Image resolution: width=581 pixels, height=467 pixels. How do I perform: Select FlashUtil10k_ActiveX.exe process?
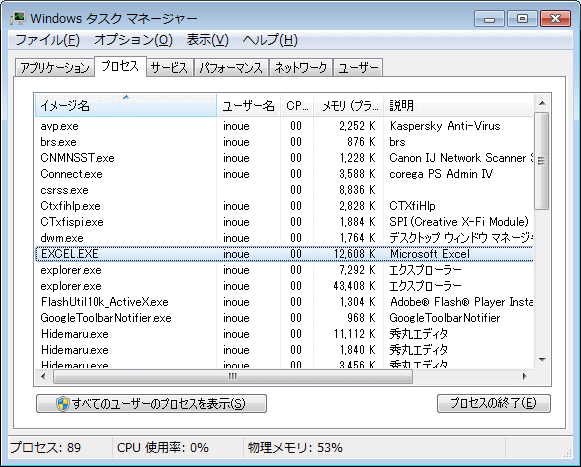pyautogui.click(x=284, y=302)
